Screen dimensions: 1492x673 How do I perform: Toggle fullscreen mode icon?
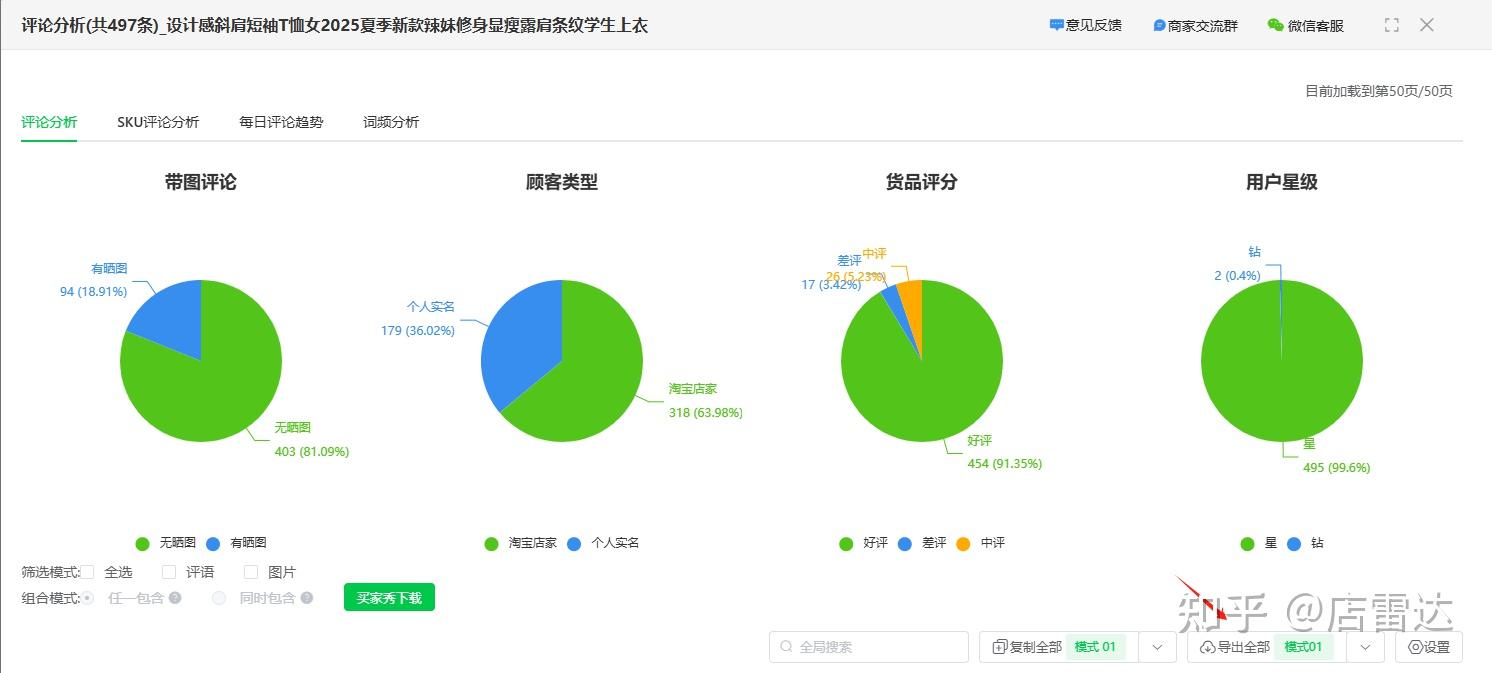pyautogui.click(x=1392, y=25)
